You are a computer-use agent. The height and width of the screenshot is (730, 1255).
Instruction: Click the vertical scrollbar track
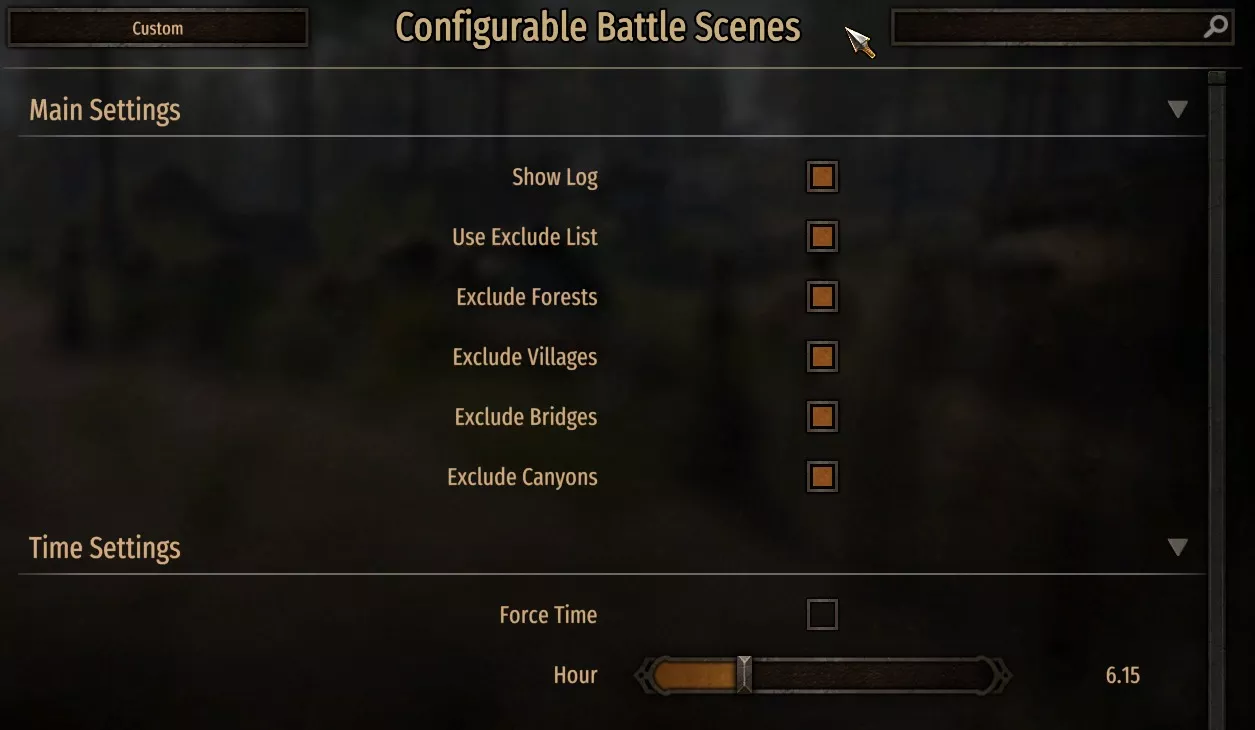click(1217, 400)
